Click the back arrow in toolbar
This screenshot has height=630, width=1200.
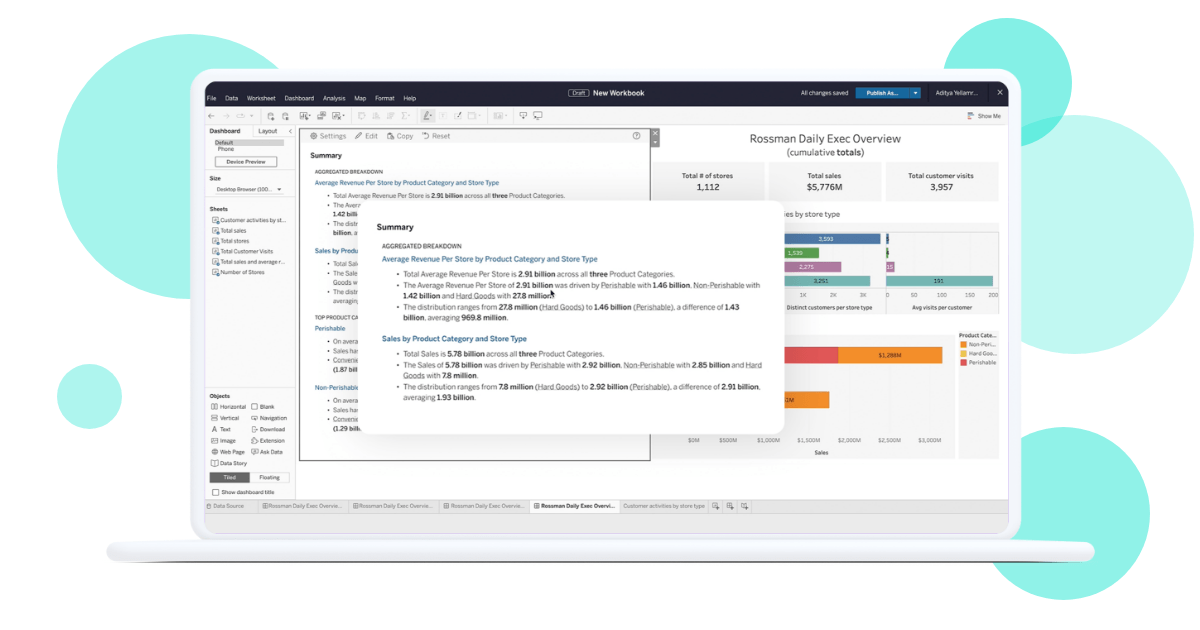[x=211, y=116]
